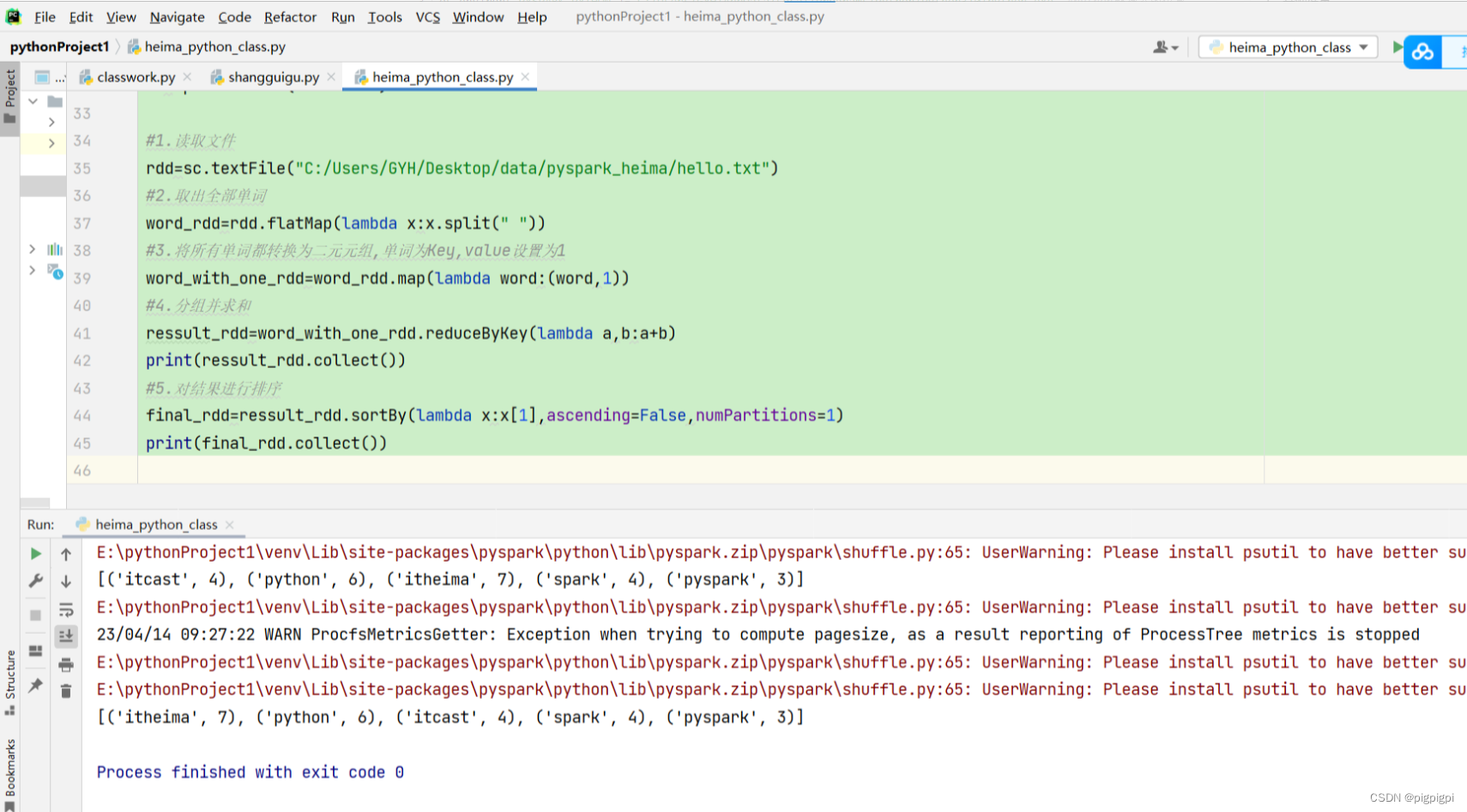Rerun heima_python_class with green play icon
Image resolution: width=1467 pixels, height=812 pixels.
click(35, 554)
